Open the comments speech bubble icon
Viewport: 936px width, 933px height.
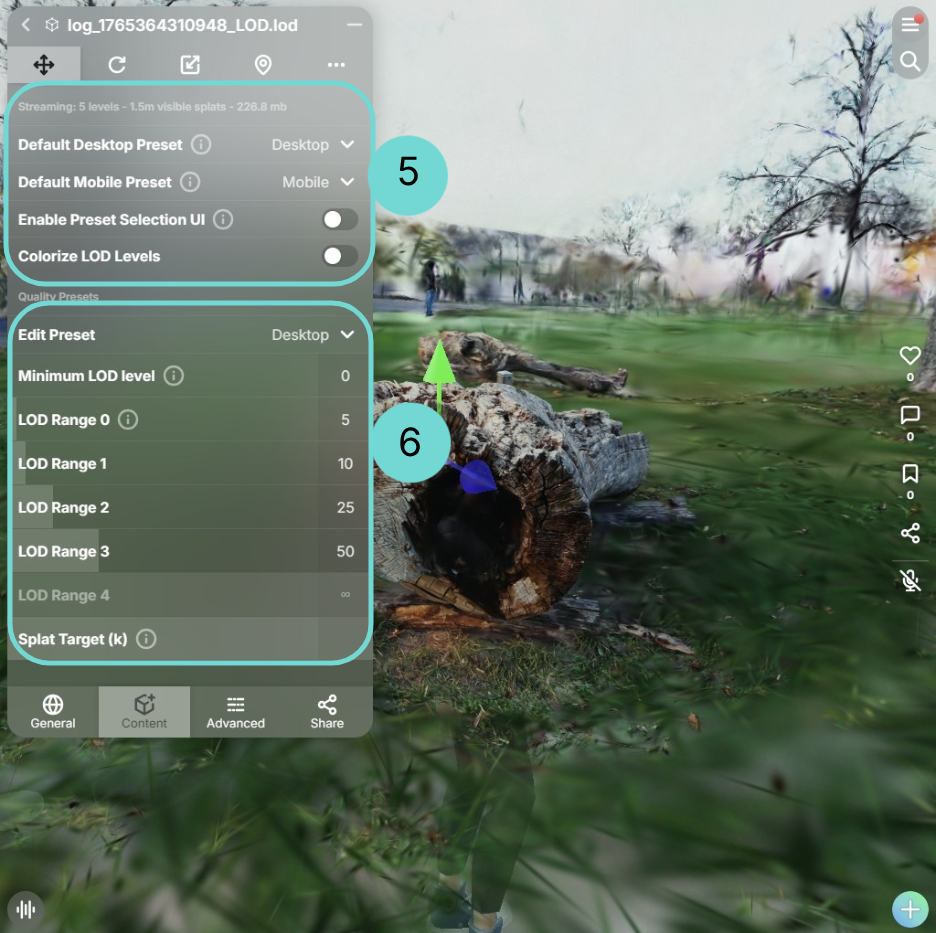click(x=909, y=414)
